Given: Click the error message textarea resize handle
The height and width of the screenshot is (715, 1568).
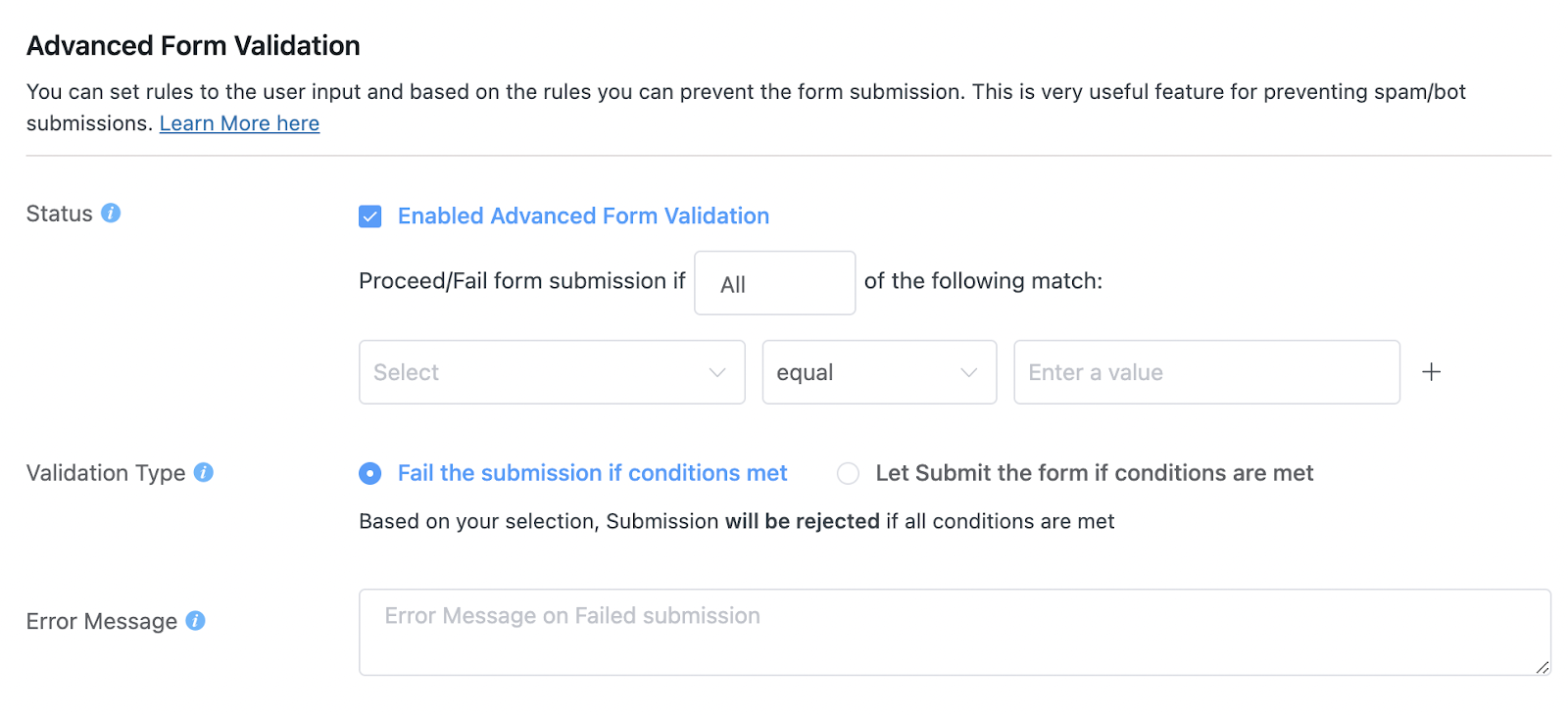Looking at the screenshot, I should coord(1543,667).
